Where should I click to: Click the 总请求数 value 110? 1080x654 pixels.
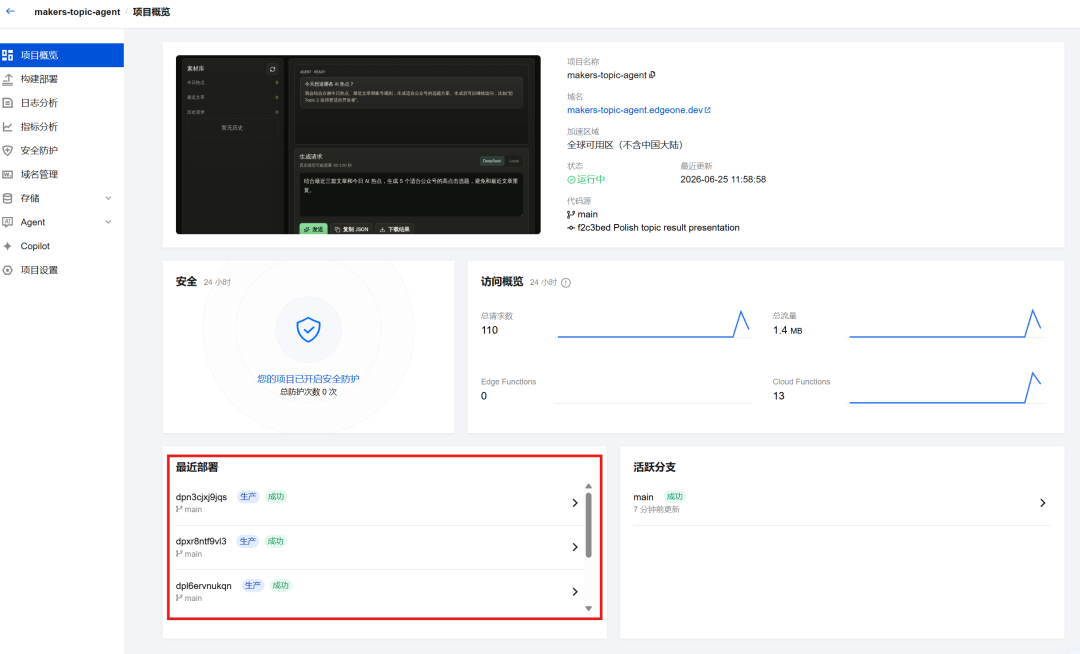coord(489,330)
